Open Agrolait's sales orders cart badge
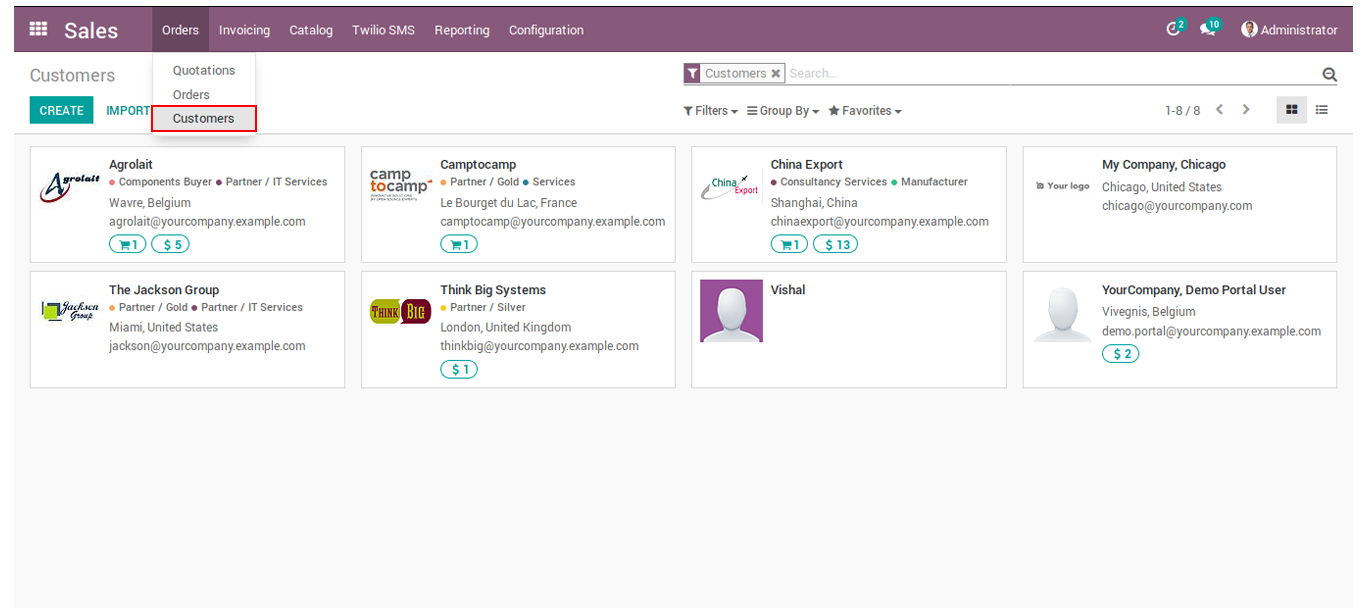 click(x=128, y=244)
